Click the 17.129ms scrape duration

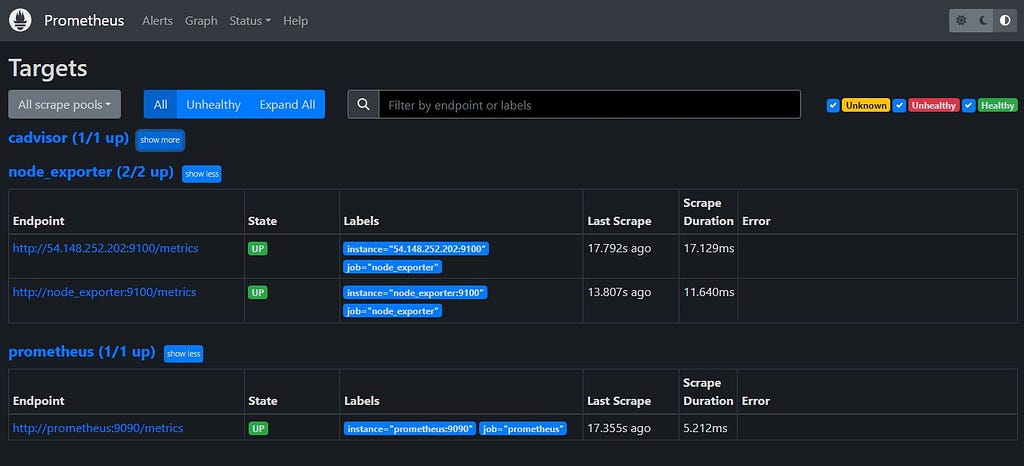709,248
